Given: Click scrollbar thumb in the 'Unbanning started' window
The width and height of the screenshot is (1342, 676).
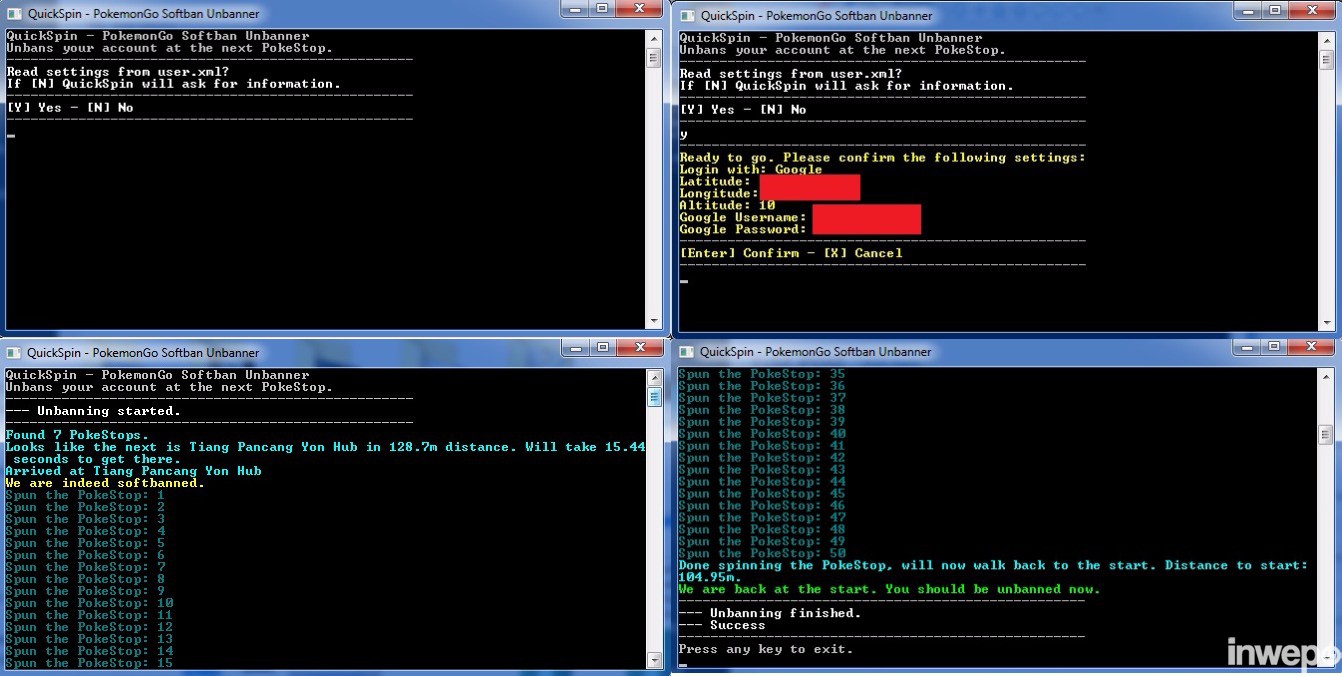Looking at the screenshot, I should [x=655, y=398].
